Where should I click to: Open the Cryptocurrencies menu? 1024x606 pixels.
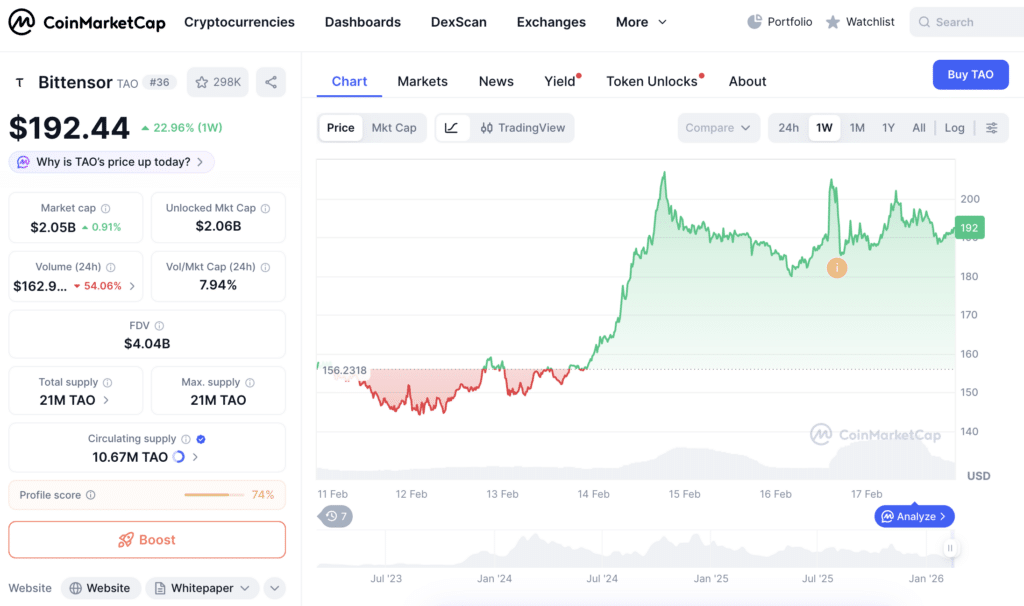click(239, 22)
